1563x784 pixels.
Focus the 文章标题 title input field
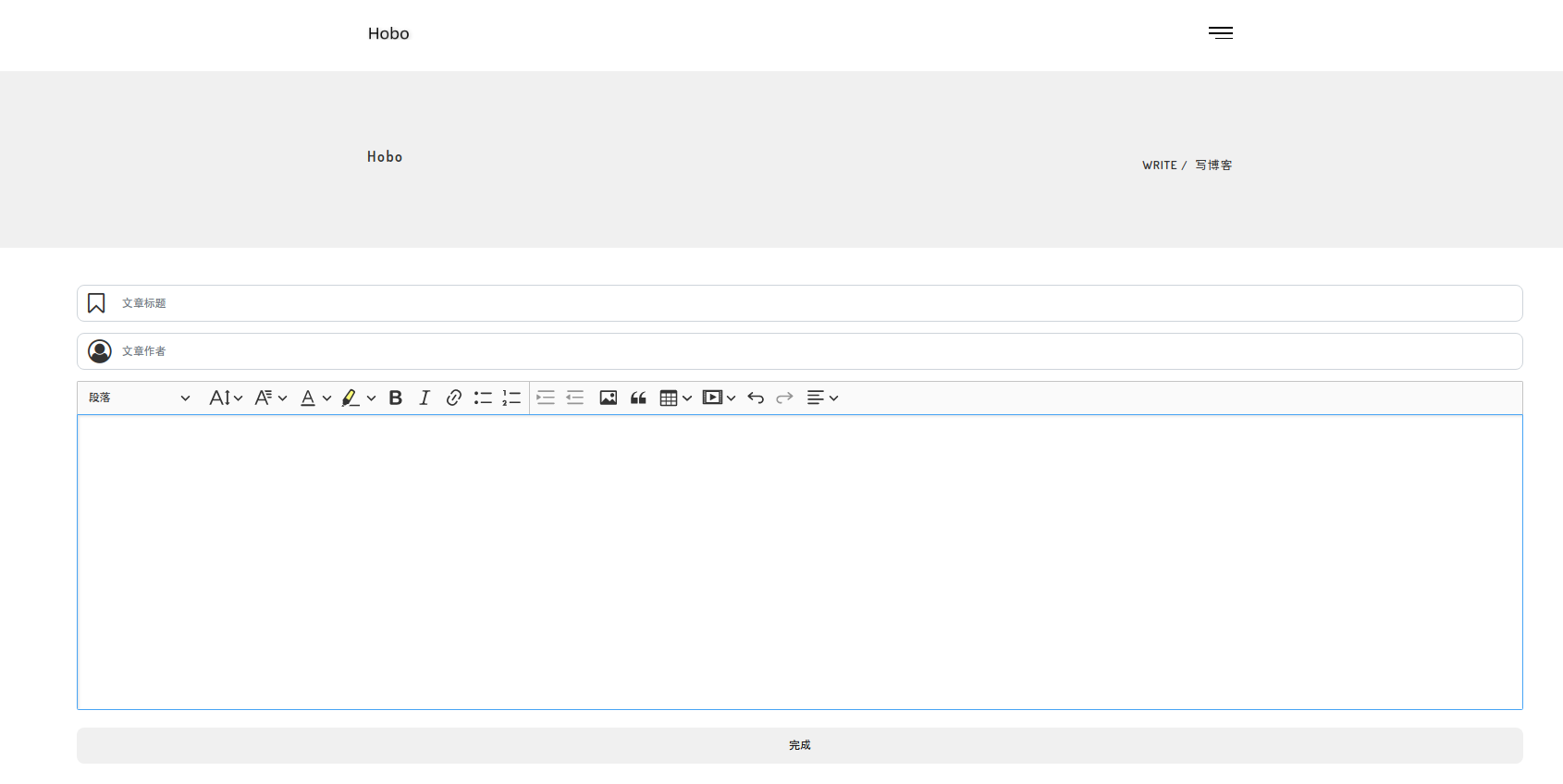[x=800, y=303]
